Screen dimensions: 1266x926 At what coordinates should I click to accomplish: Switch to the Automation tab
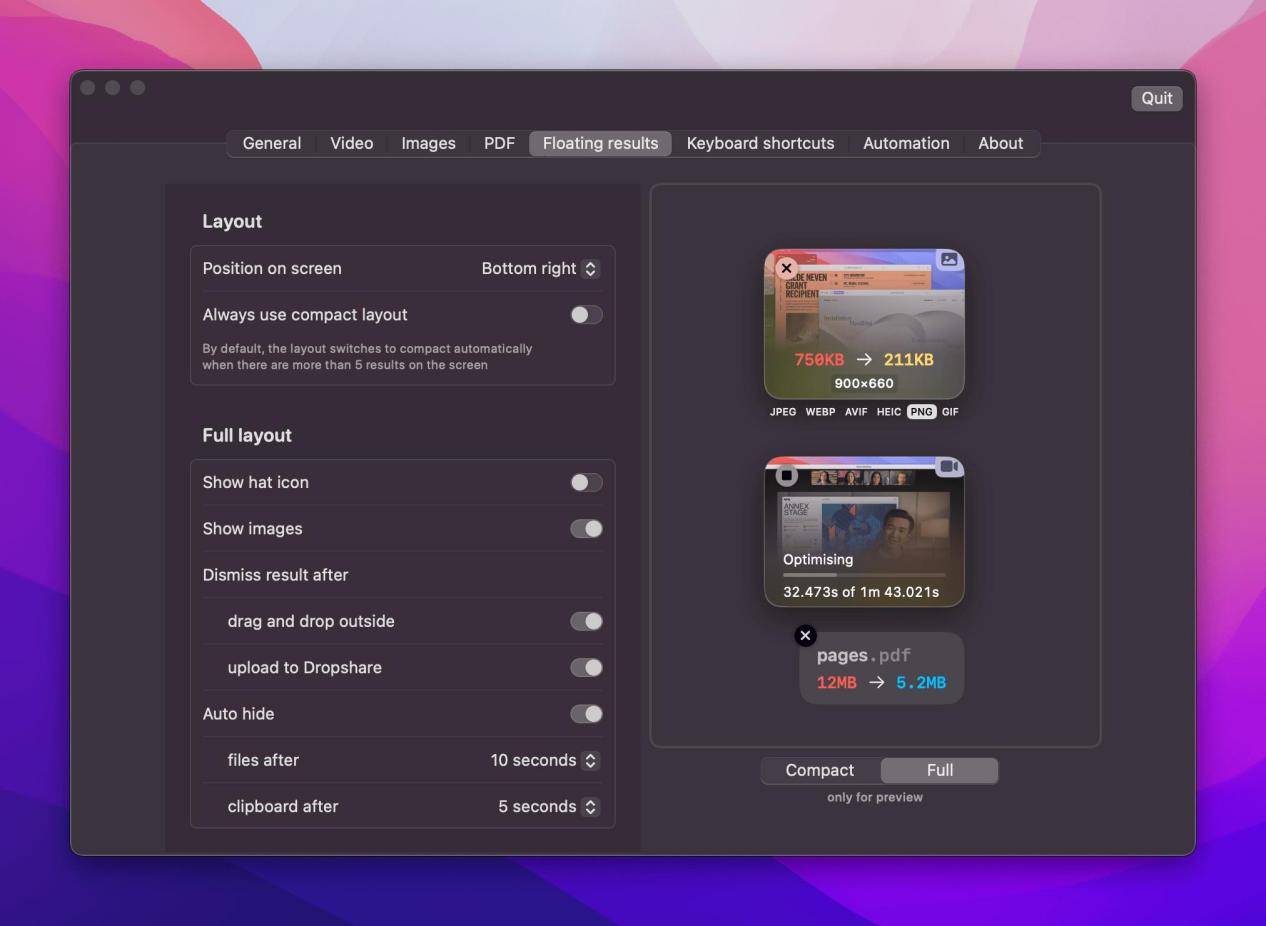coord(906,143)
